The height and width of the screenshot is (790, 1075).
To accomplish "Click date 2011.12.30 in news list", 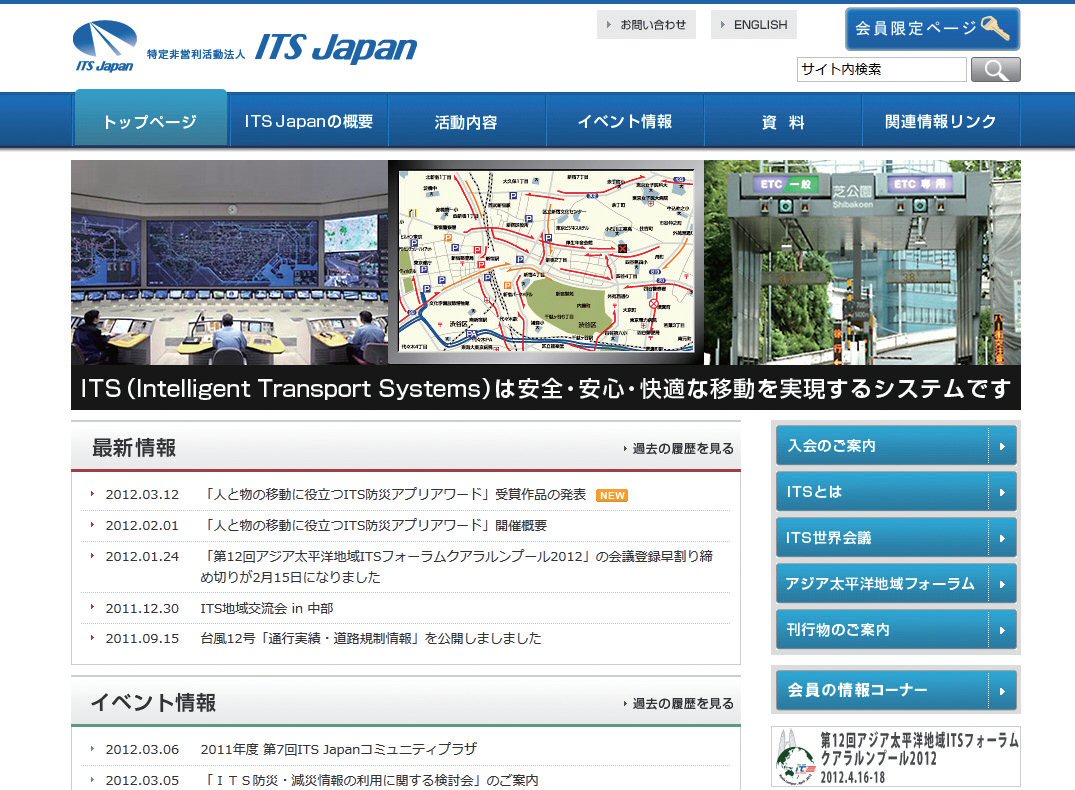I will [142, 608].
